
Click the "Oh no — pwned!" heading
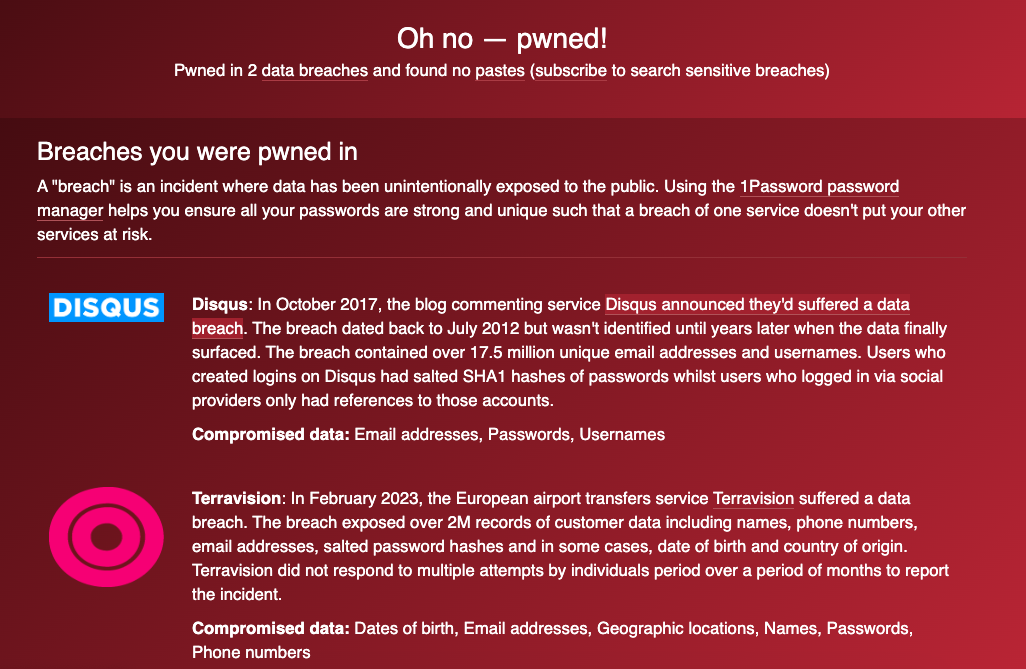[x=502, y=39]
